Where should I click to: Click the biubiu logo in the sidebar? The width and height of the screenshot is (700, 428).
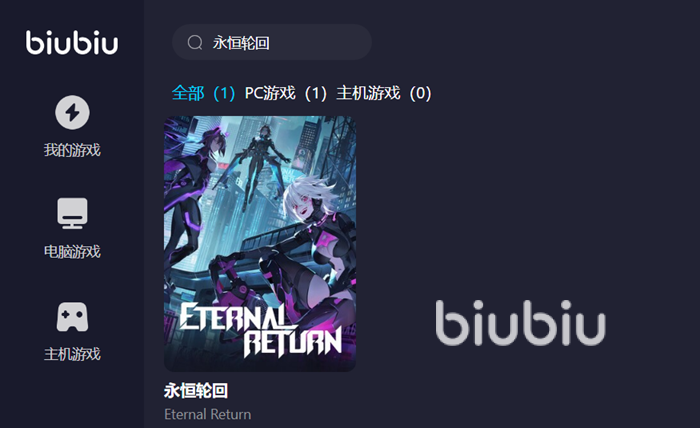(72, 43)
